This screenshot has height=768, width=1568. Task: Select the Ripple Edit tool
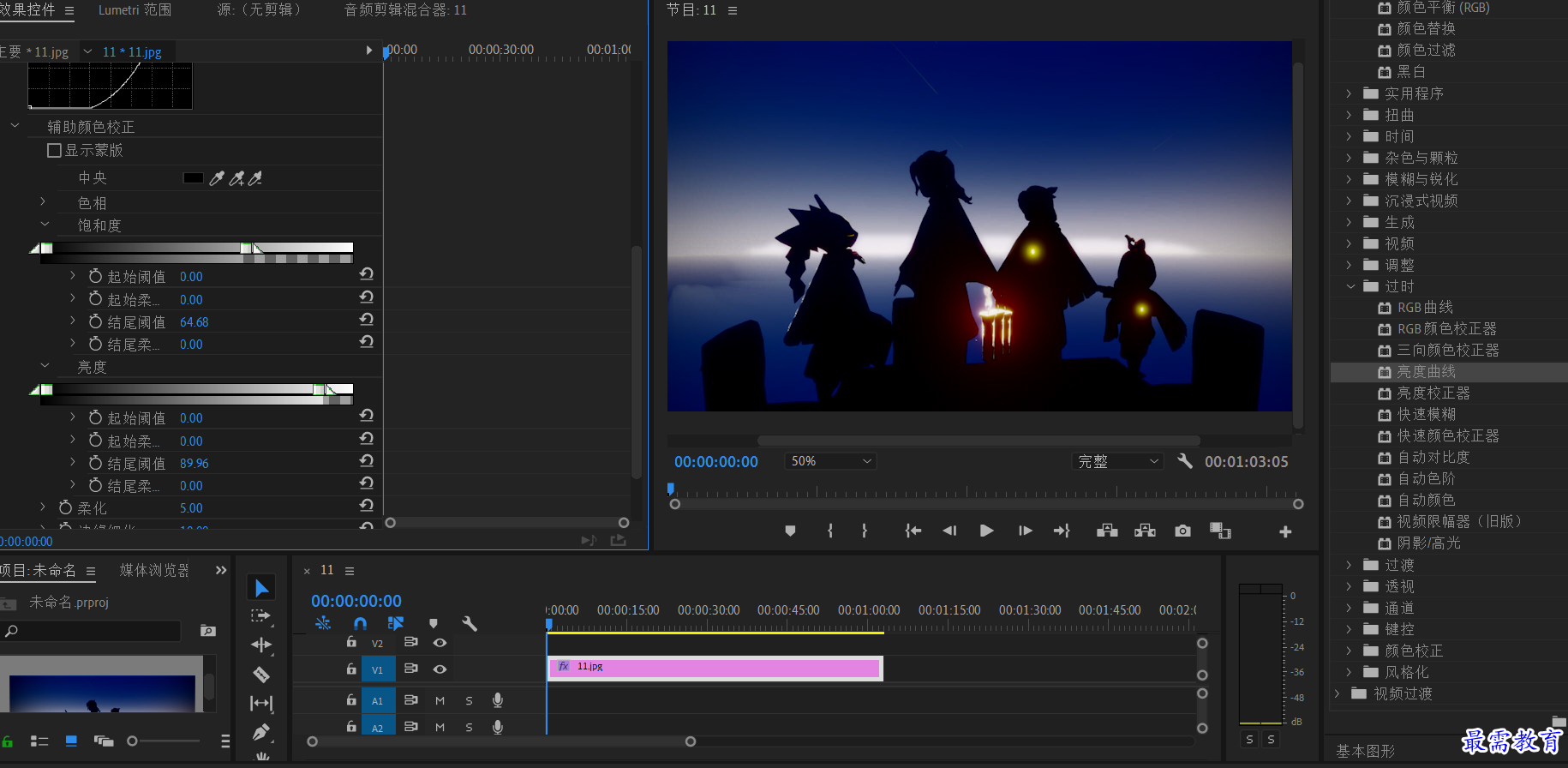coord(261,645)
